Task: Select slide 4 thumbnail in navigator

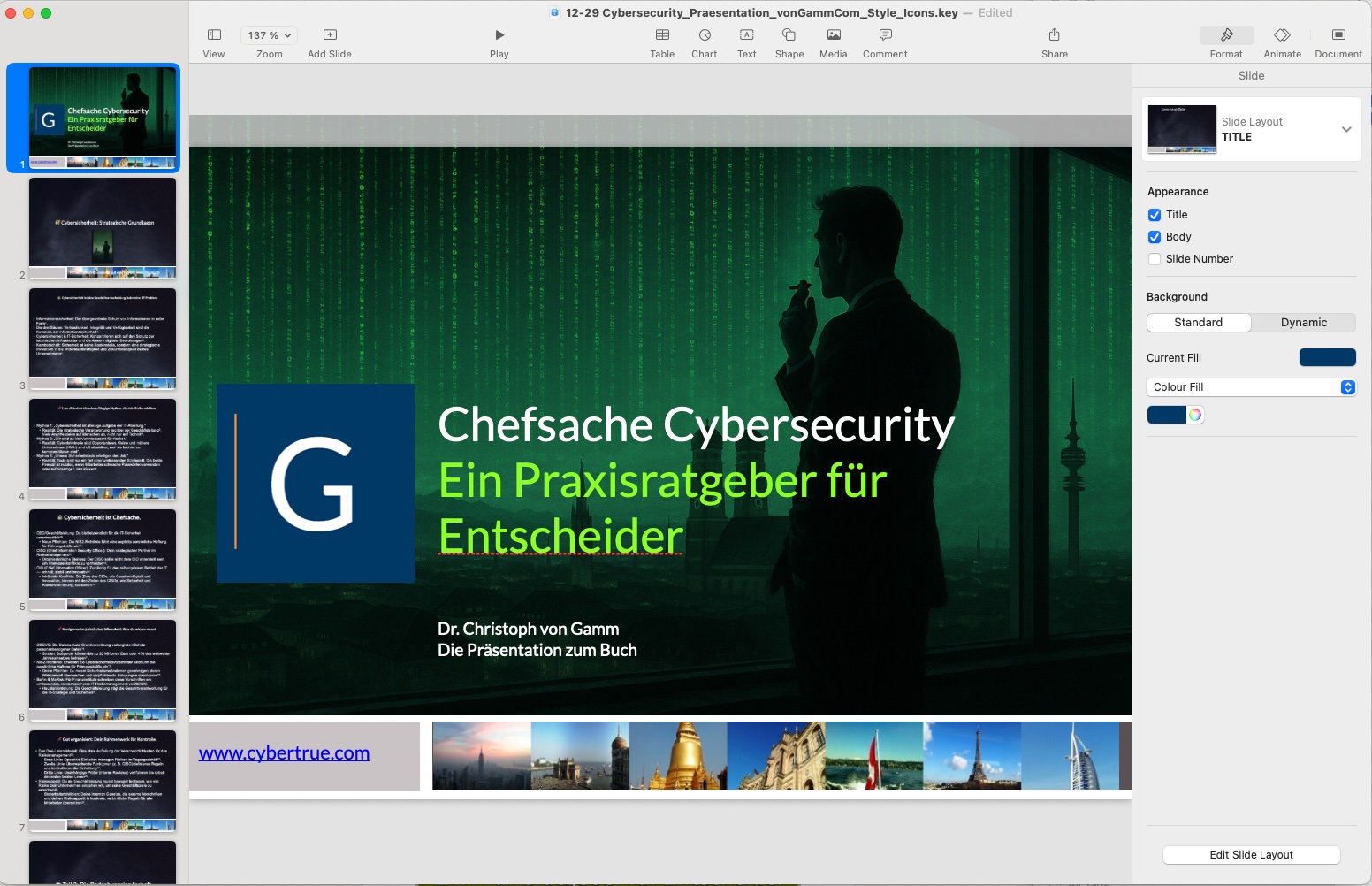Action: (x=103, y=449)
